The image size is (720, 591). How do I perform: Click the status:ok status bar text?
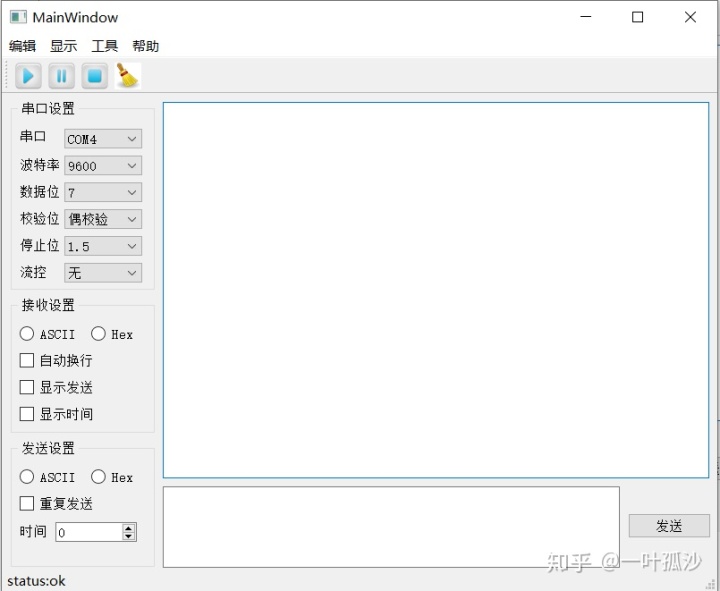[36, 581]
